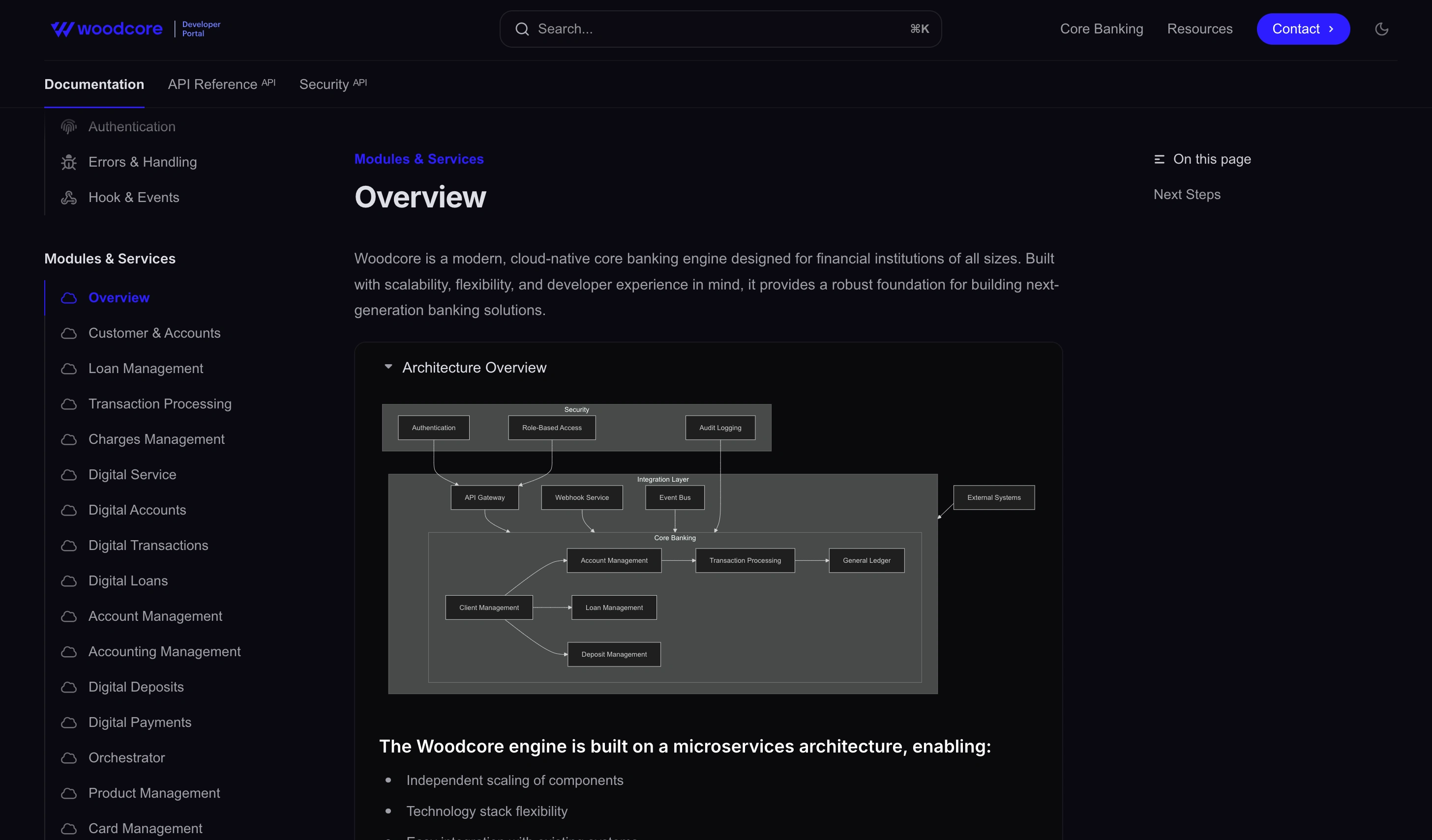Open Authentication in the sidebar
The height and width of the screenshot is (840, 1432).
[132, 127]
